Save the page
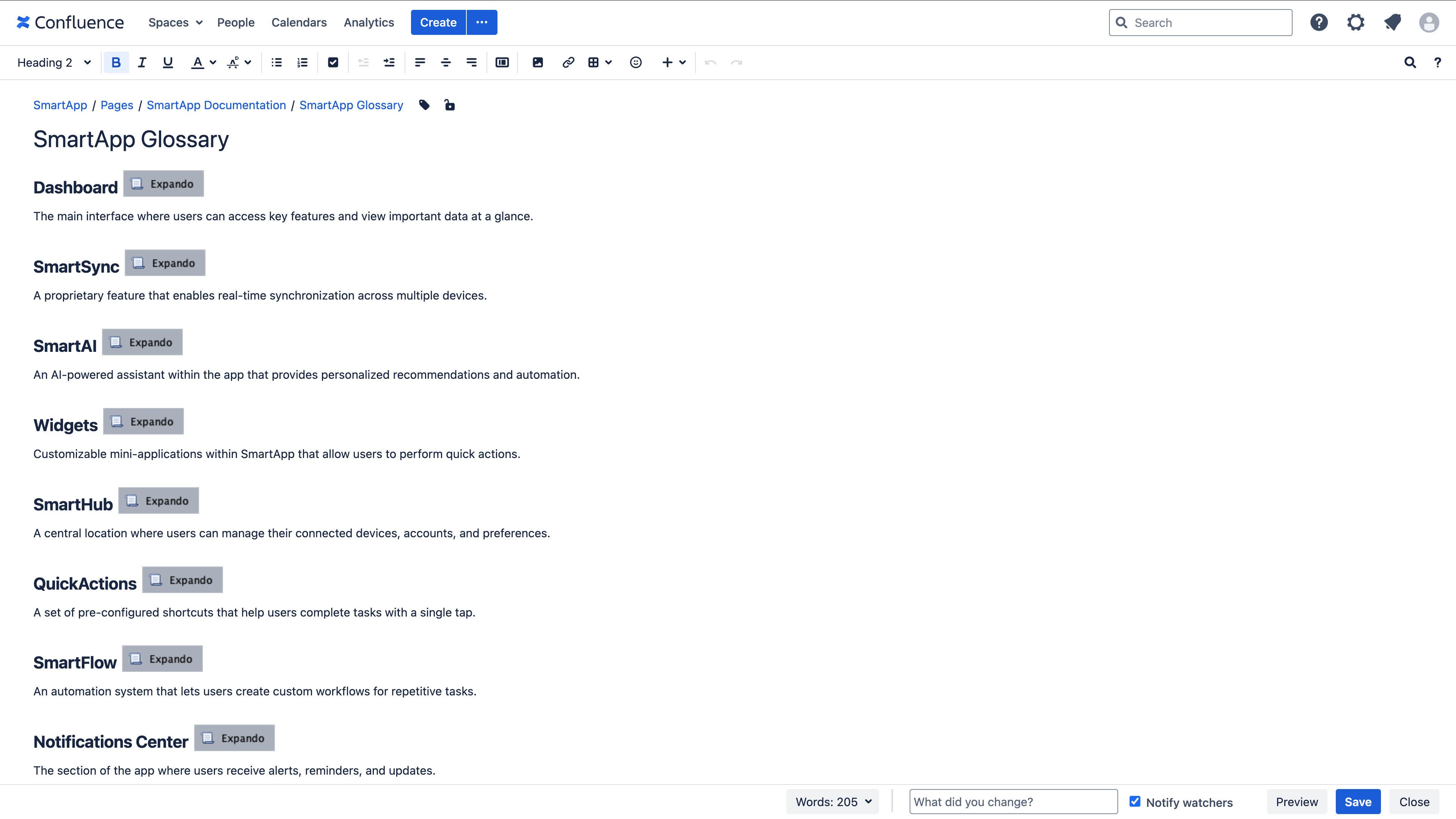 click(x=1358, y=802)
